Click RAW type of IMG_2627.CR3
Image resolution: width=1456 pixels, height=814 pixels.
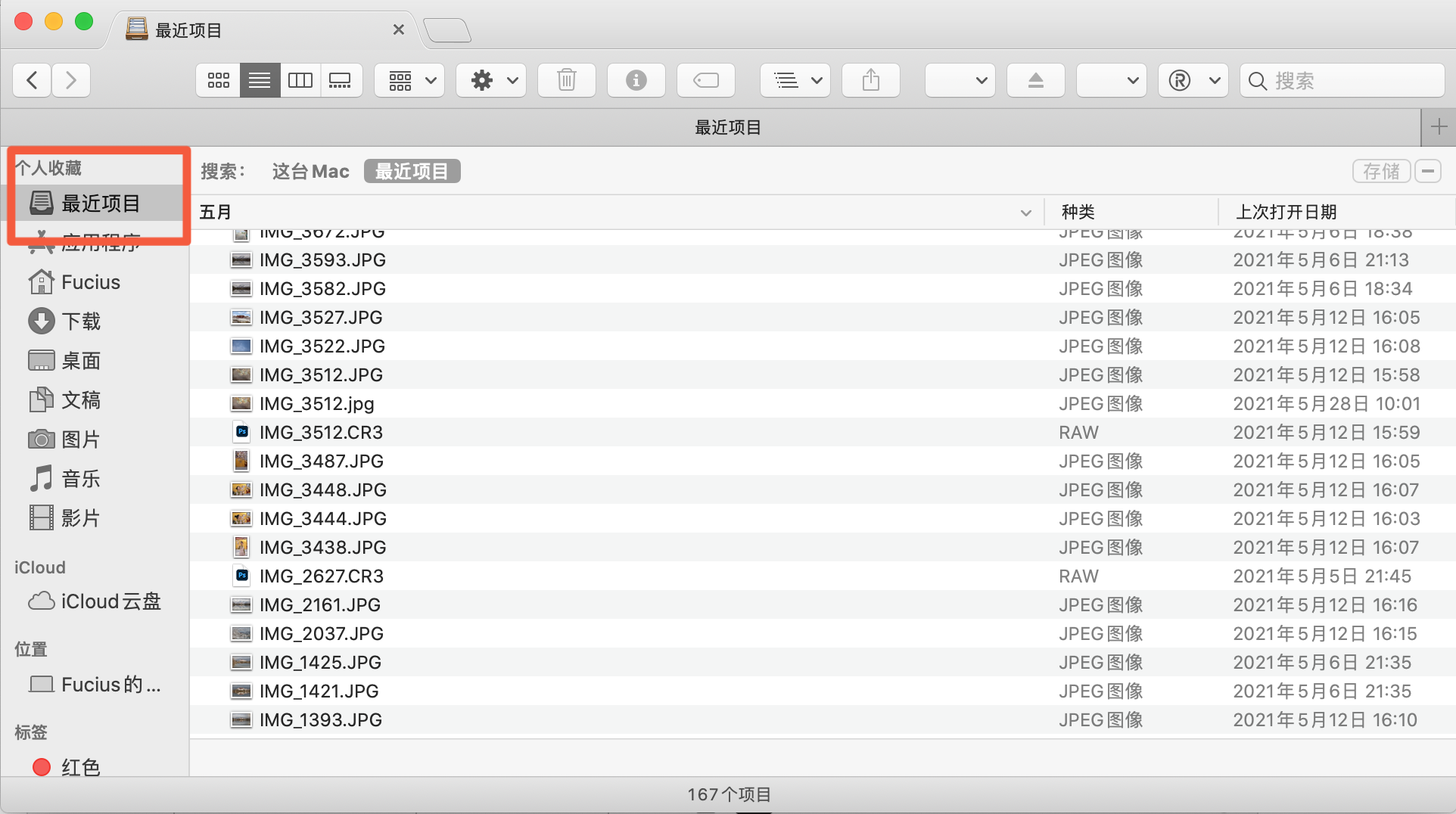point(1078,576)
